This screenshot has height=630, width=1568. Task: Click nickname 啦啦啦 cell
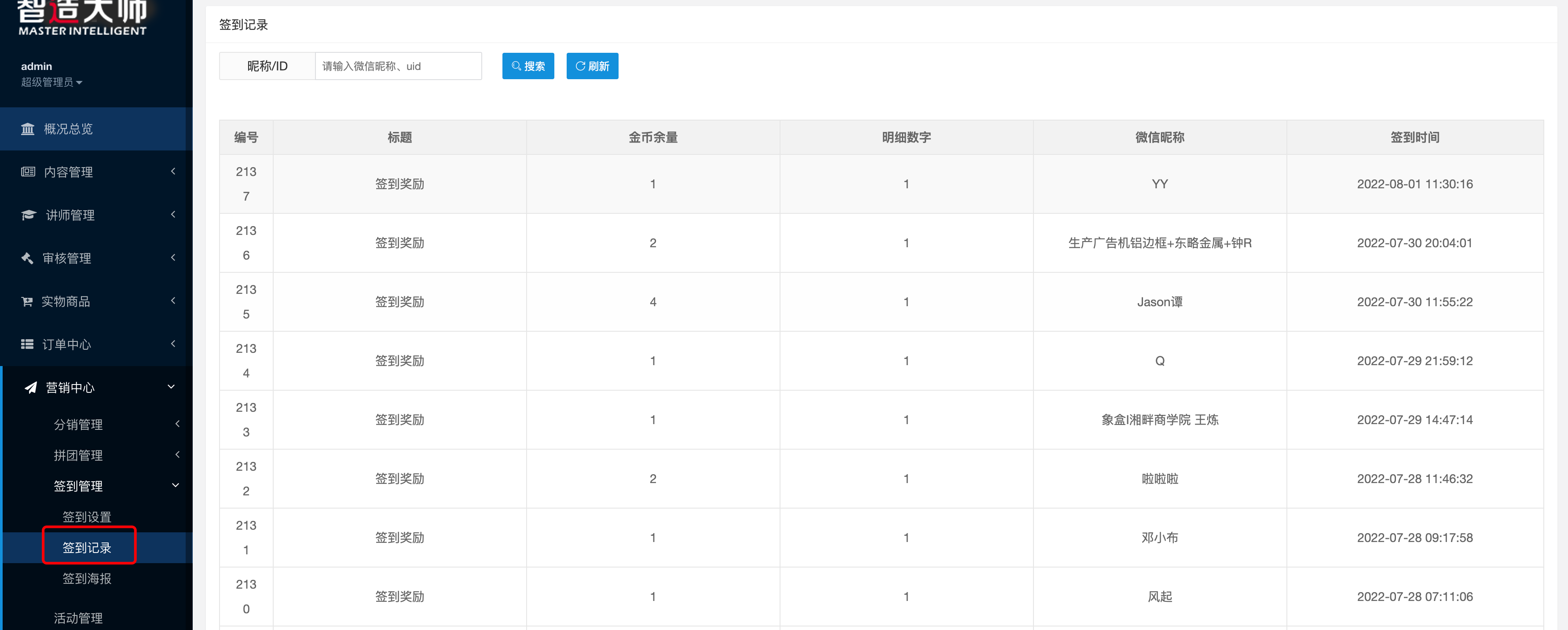click(x=1160, y=479)
